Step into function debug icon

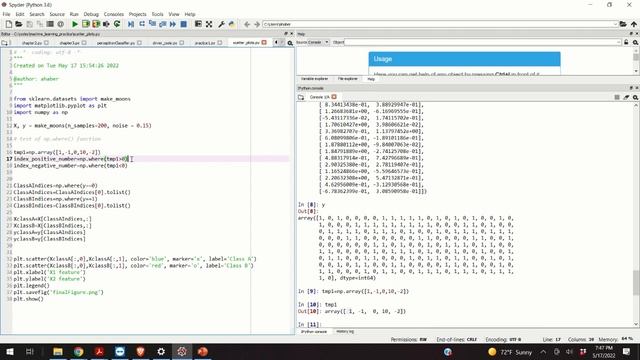pyautogui.click(x=152, y=24)
